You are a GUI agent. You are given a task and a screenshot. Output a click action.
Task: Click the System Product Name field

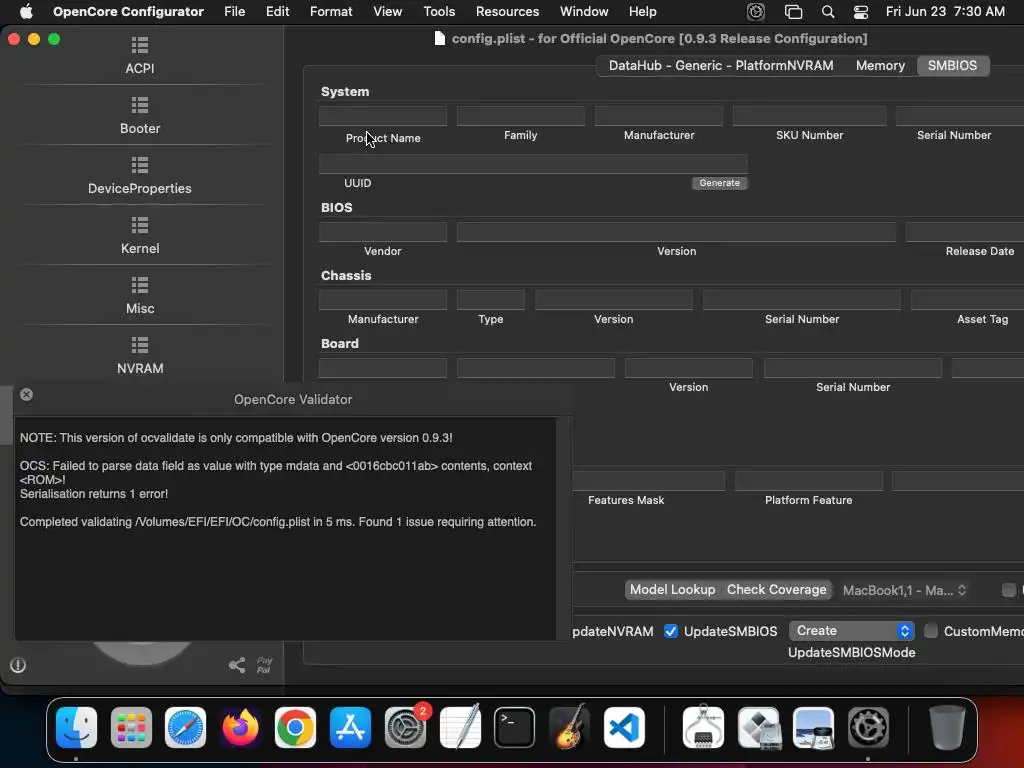(x=383, y=116)
